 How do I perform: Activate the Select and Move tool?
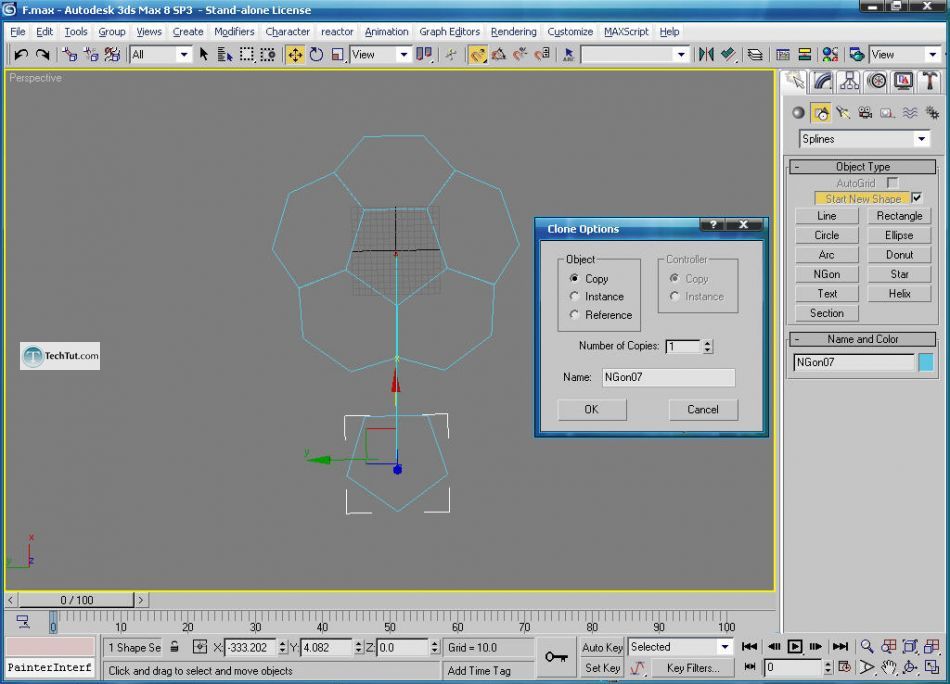click(x=295, y=55)
